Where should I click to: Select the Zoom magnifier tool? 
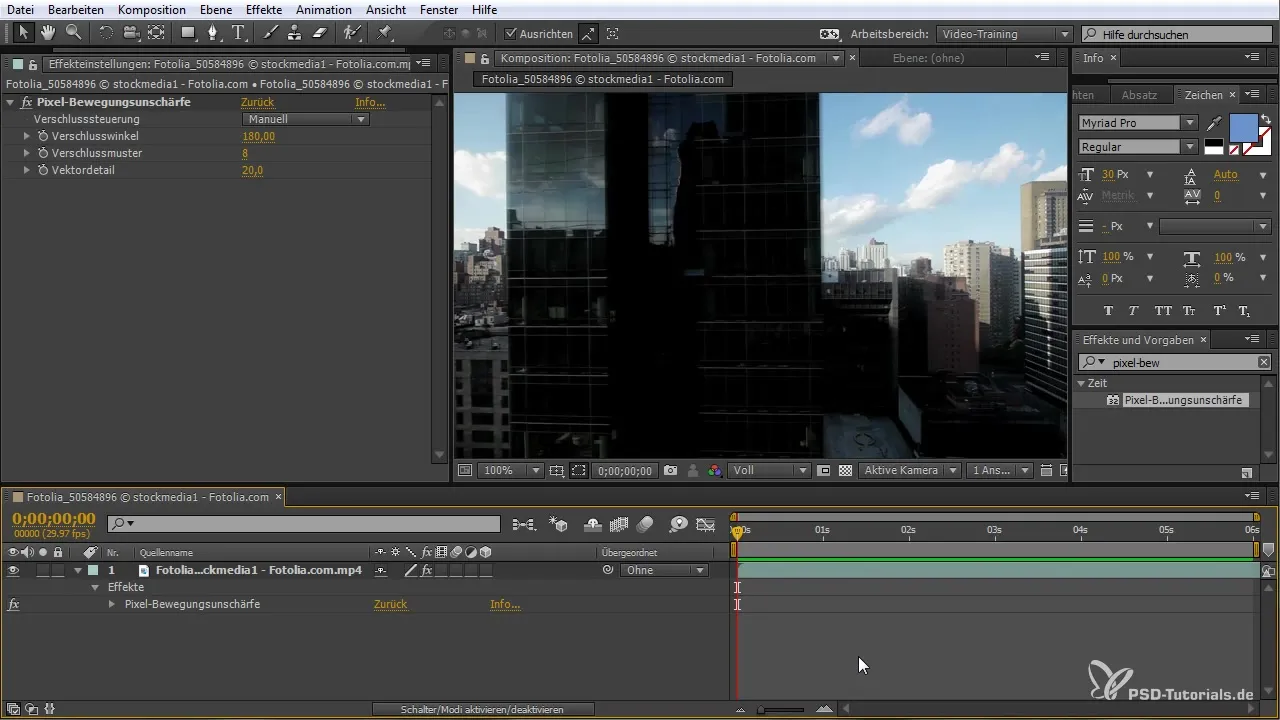pyautogui.click(x=73, y=33)
